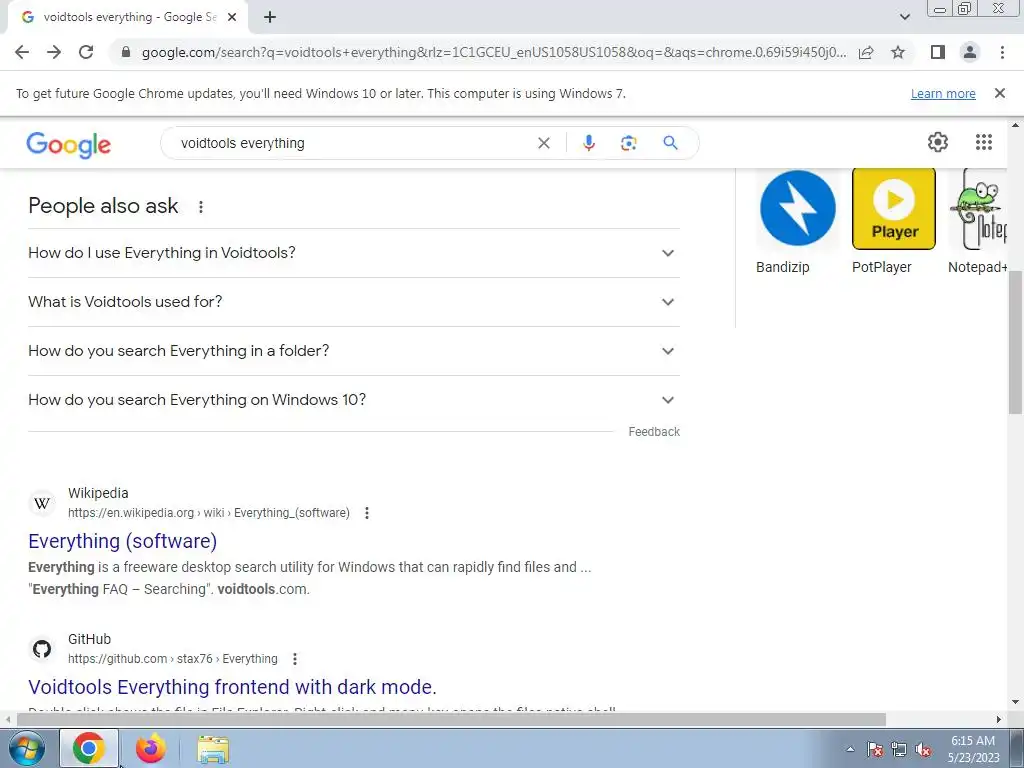The height and width of the screenshot is (768, 1024).
Task: Click Chrome taskbar icon
Action: (89, 748)
